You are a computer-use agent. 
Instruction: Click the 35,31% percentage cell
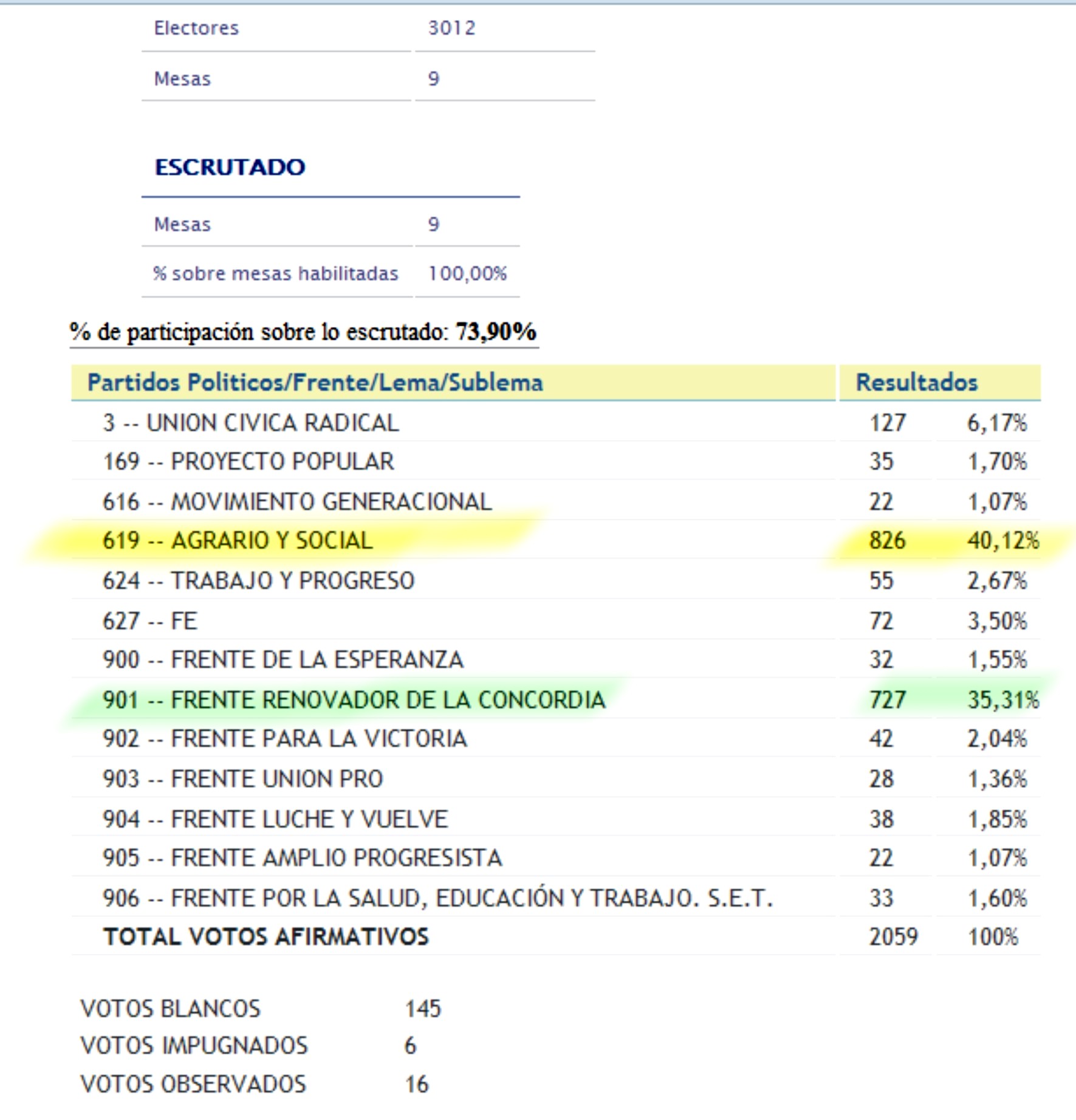pyautogui.click(x=1003, y=699)
